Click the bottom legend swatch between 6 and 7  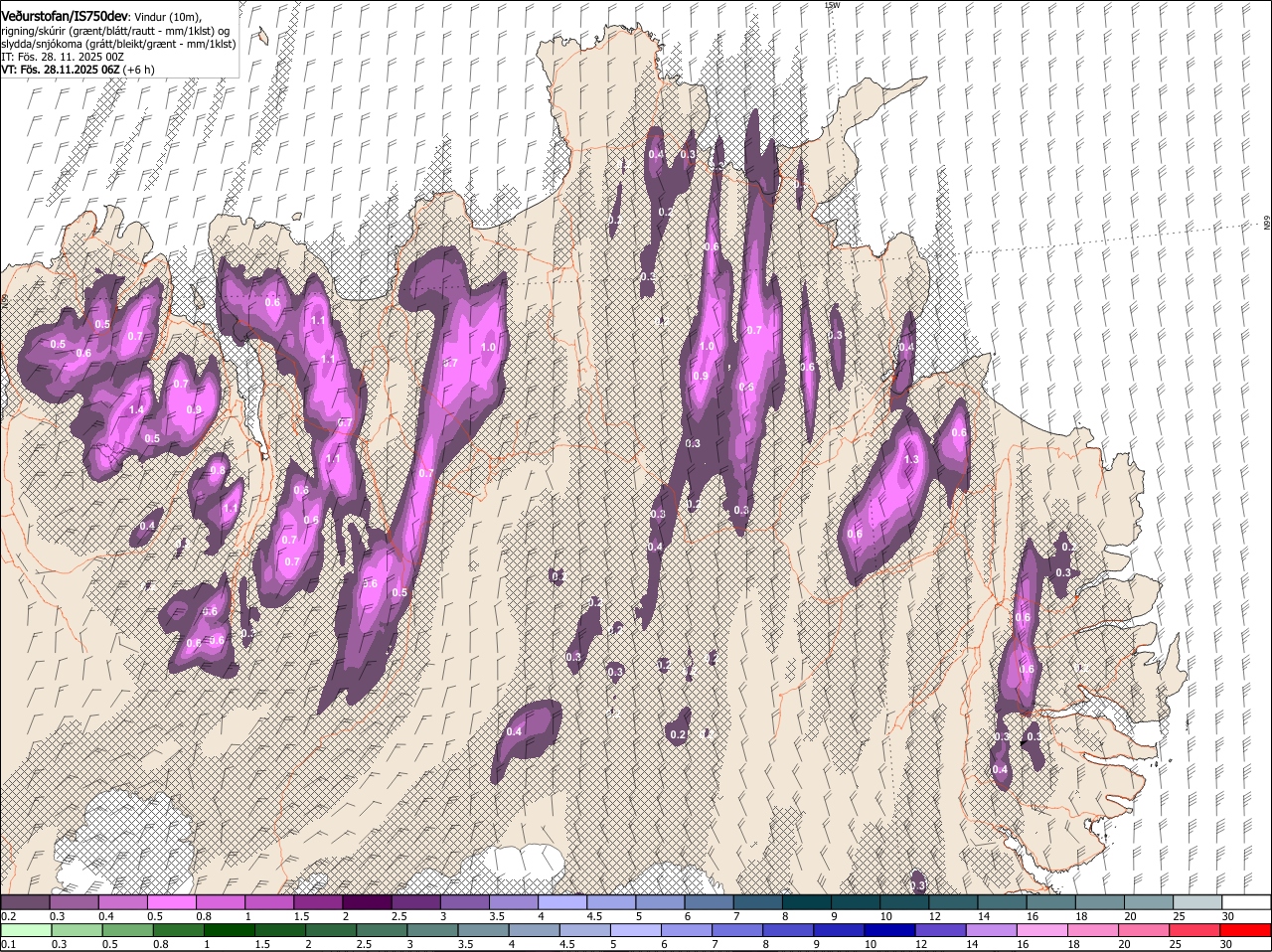tap(689, 930)
